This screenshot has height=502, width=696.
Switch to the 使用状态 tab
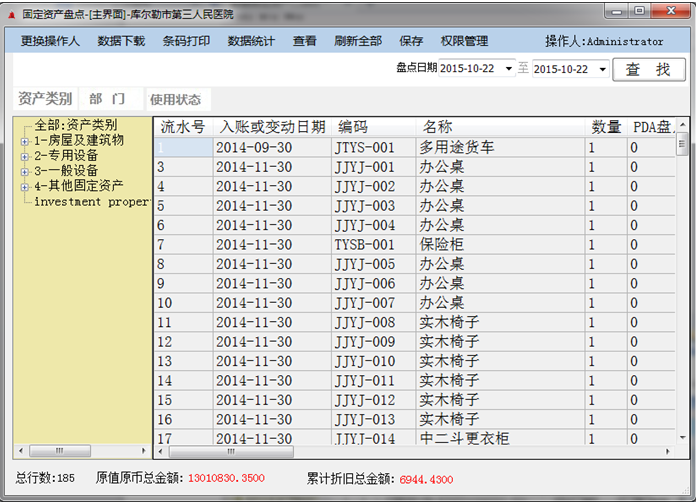[x=176, y=99]
